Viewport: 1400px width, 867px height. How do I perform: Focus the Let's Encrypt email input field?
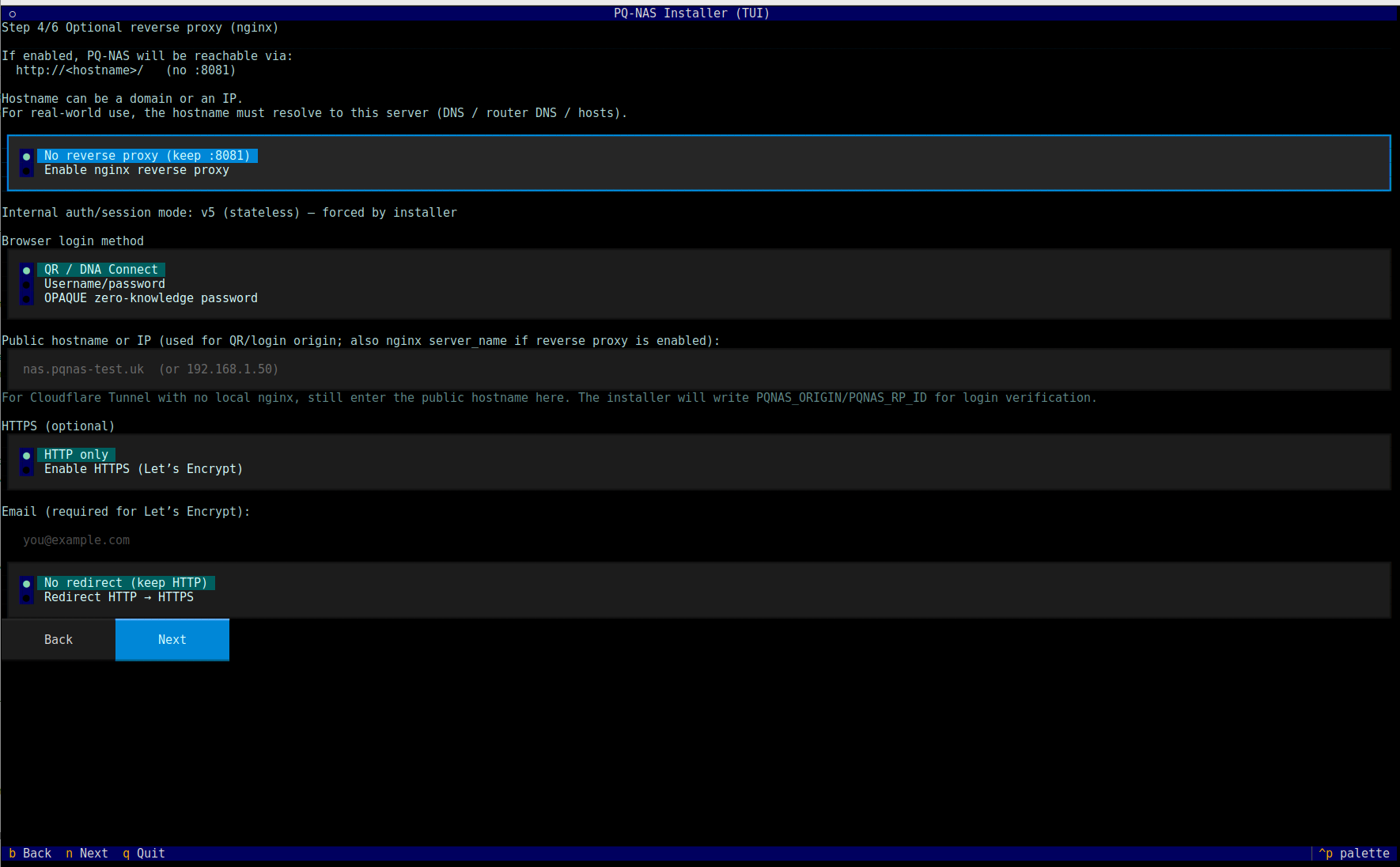click(699, 540)
